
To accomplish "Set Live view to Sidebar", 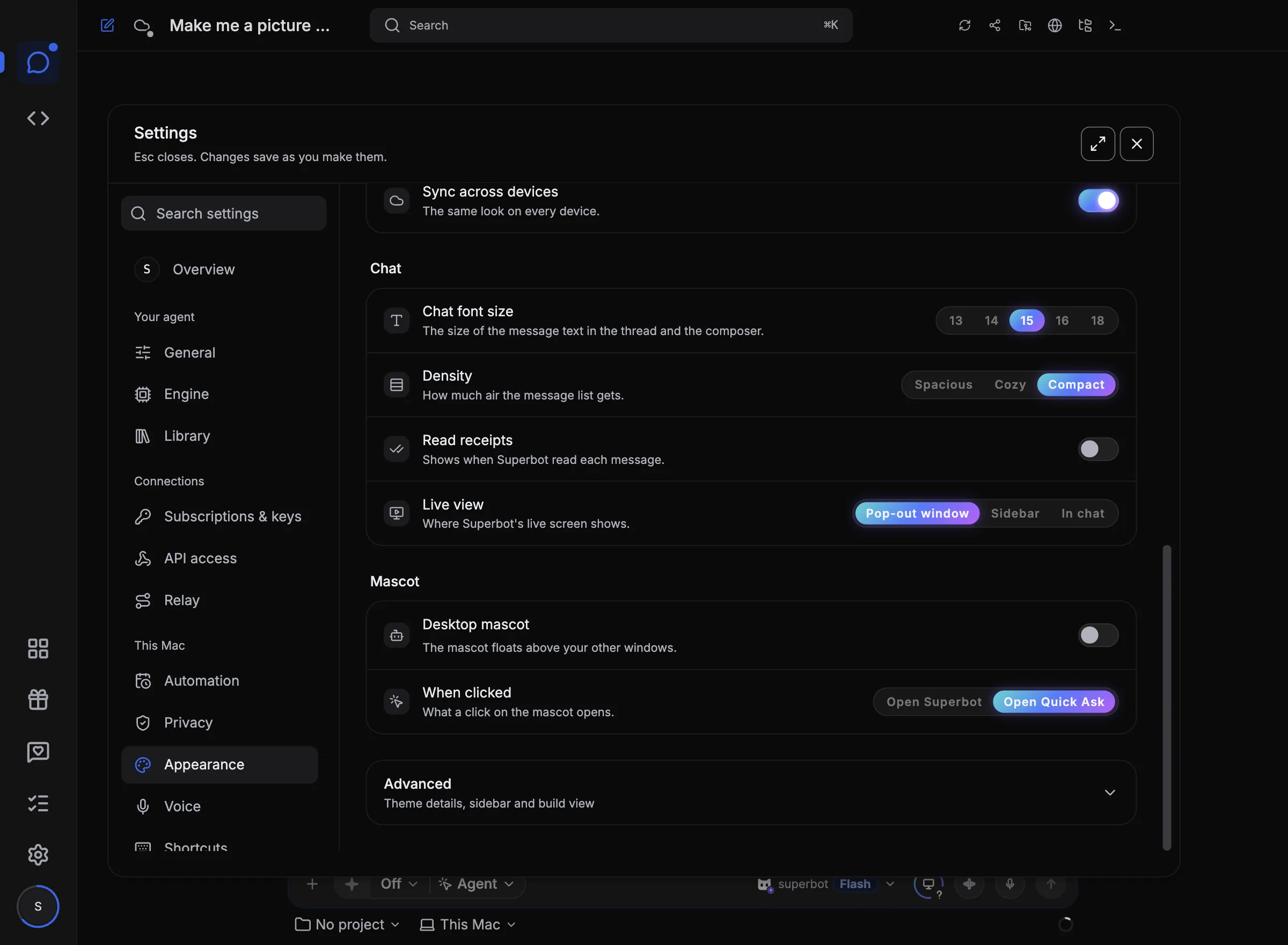I will pos(1015,513).
